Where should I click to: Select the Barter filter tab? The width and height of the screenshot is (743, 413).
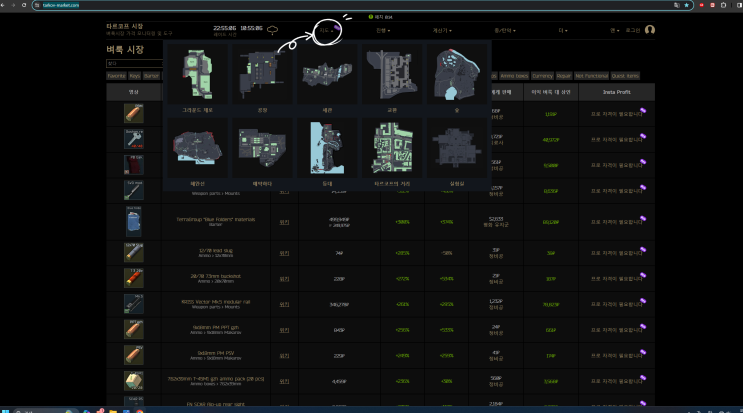pos(151,76)
